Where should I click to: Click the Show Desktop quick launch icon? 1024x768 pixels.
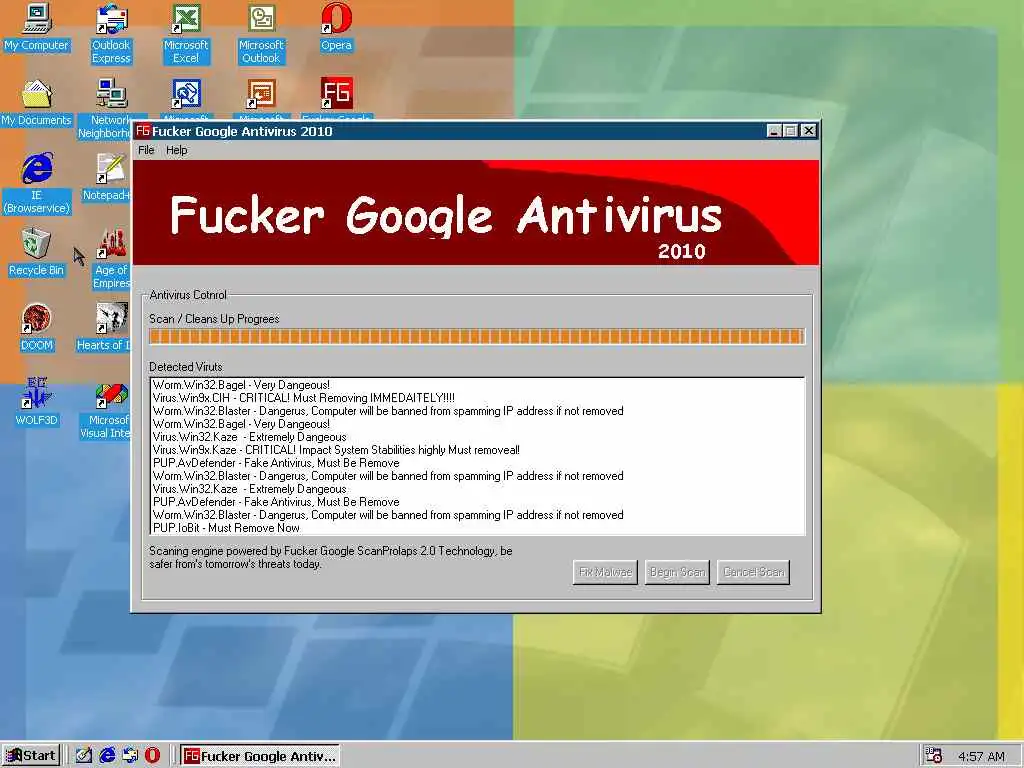pos(84,756)
